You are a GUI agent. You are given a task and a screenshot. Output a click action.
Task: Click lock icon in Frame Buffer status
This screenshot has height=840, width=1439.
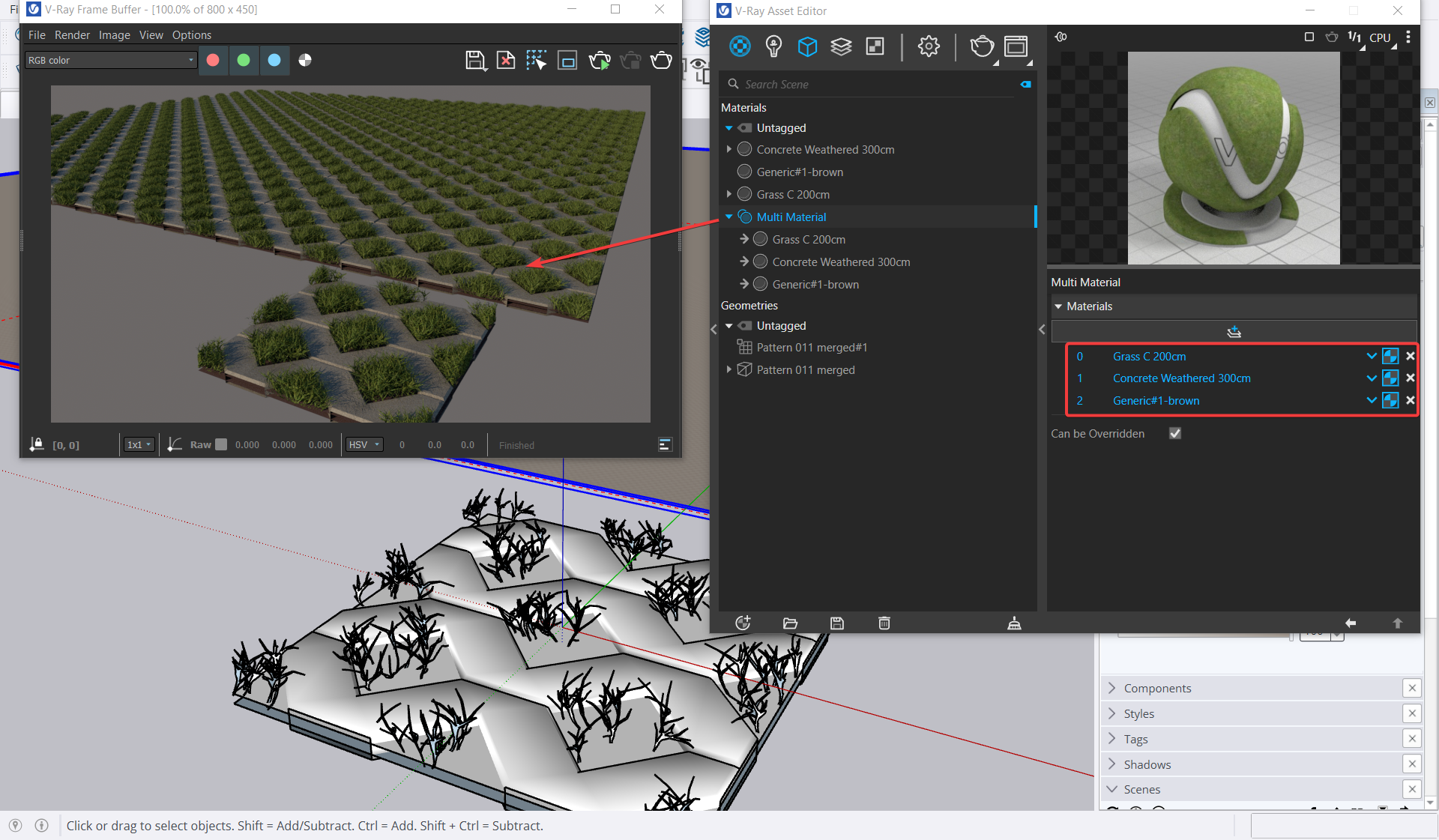[36, 444]
